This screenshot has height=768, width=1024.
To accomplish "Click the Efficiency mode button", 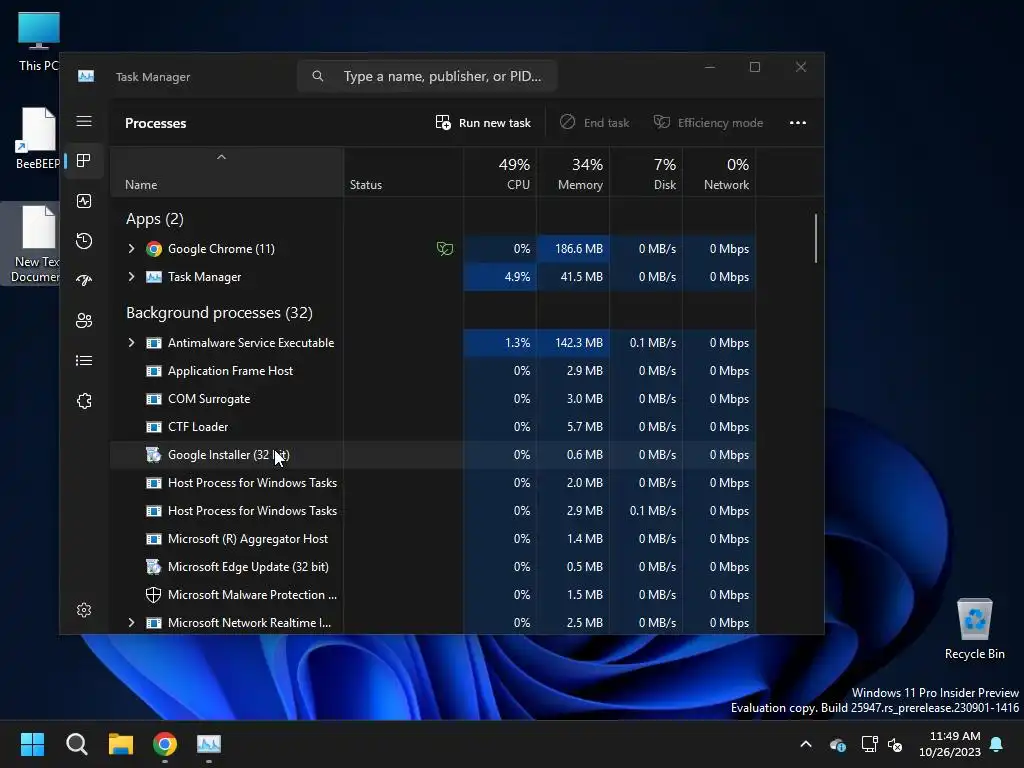I will 709,123.
